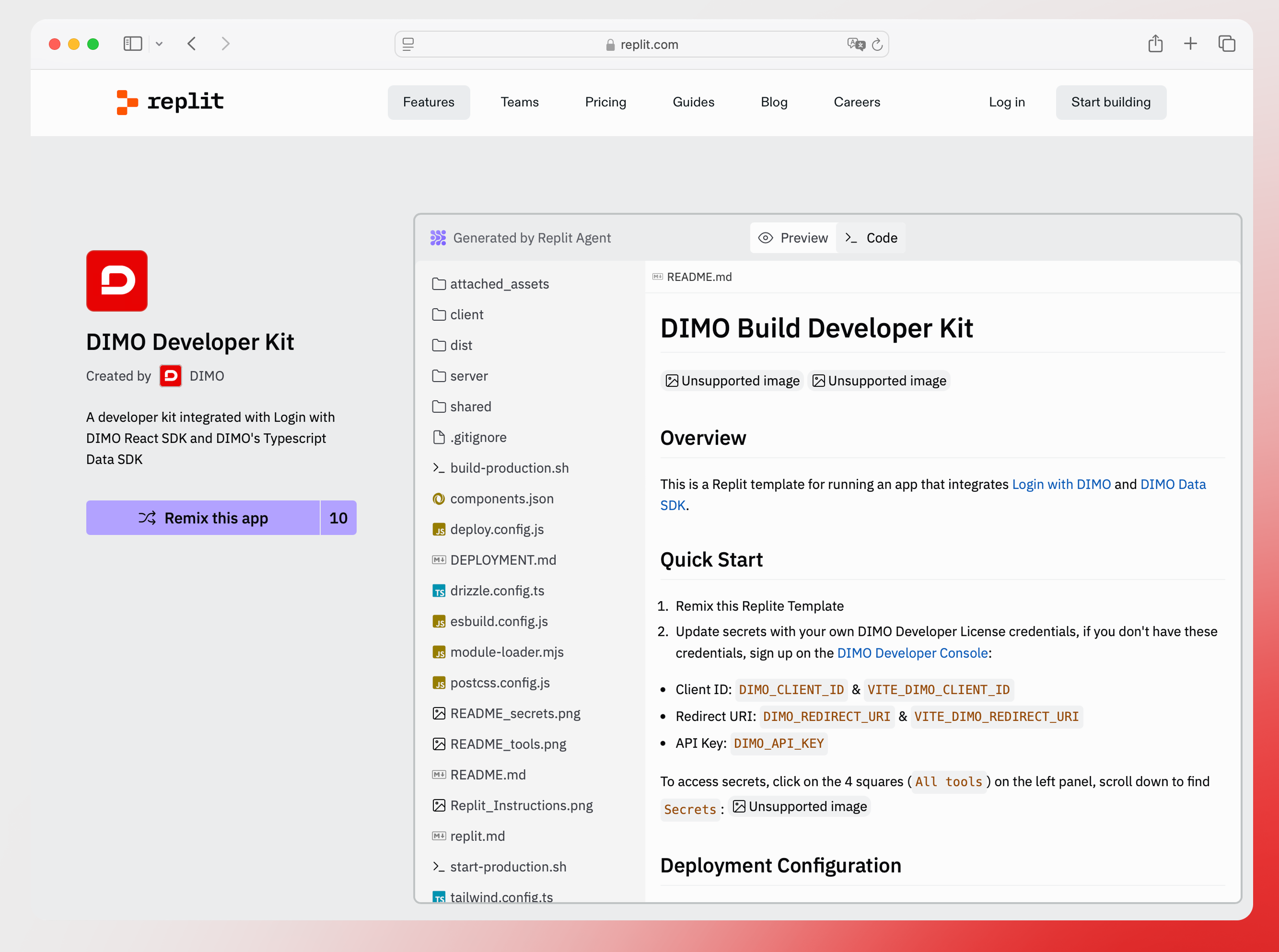Reload the page with the refresh icon
This screenshot has height=952, width=1279.
(x=877, y=45)
